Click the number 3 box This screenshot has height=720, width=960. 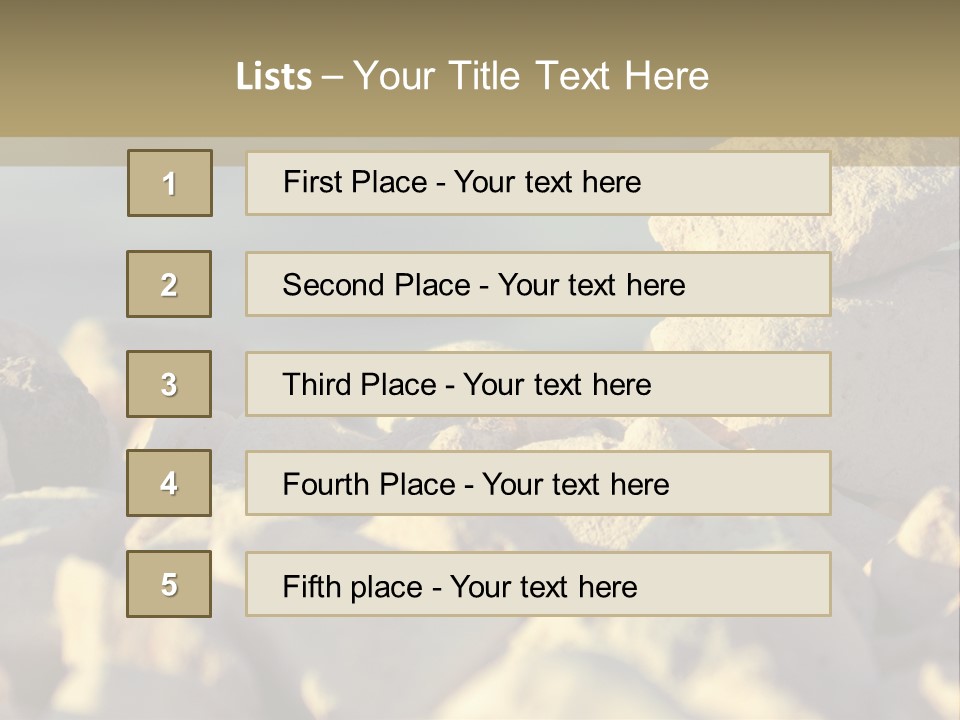[169, 384]
